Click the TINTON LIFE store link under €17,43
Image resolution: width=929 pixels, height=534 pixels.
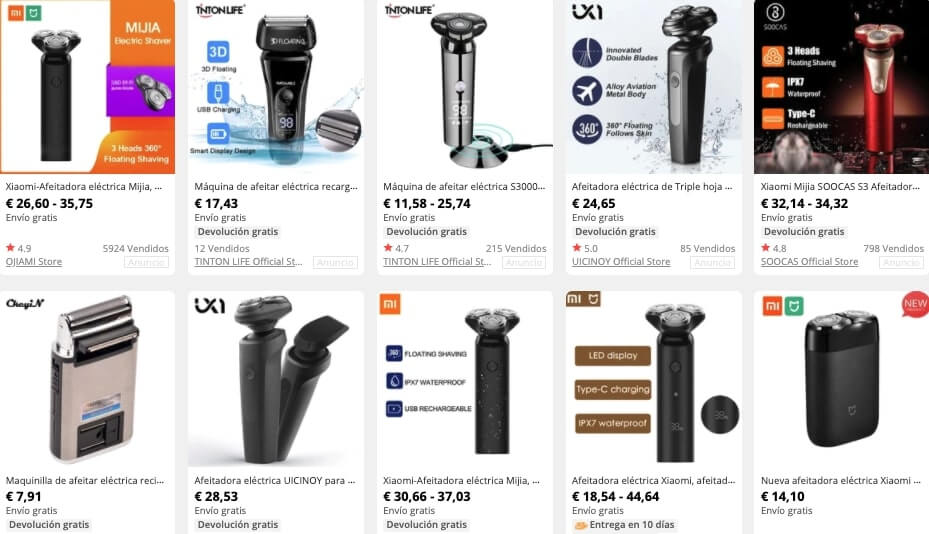pyautogui.click(x=248, y=261)
